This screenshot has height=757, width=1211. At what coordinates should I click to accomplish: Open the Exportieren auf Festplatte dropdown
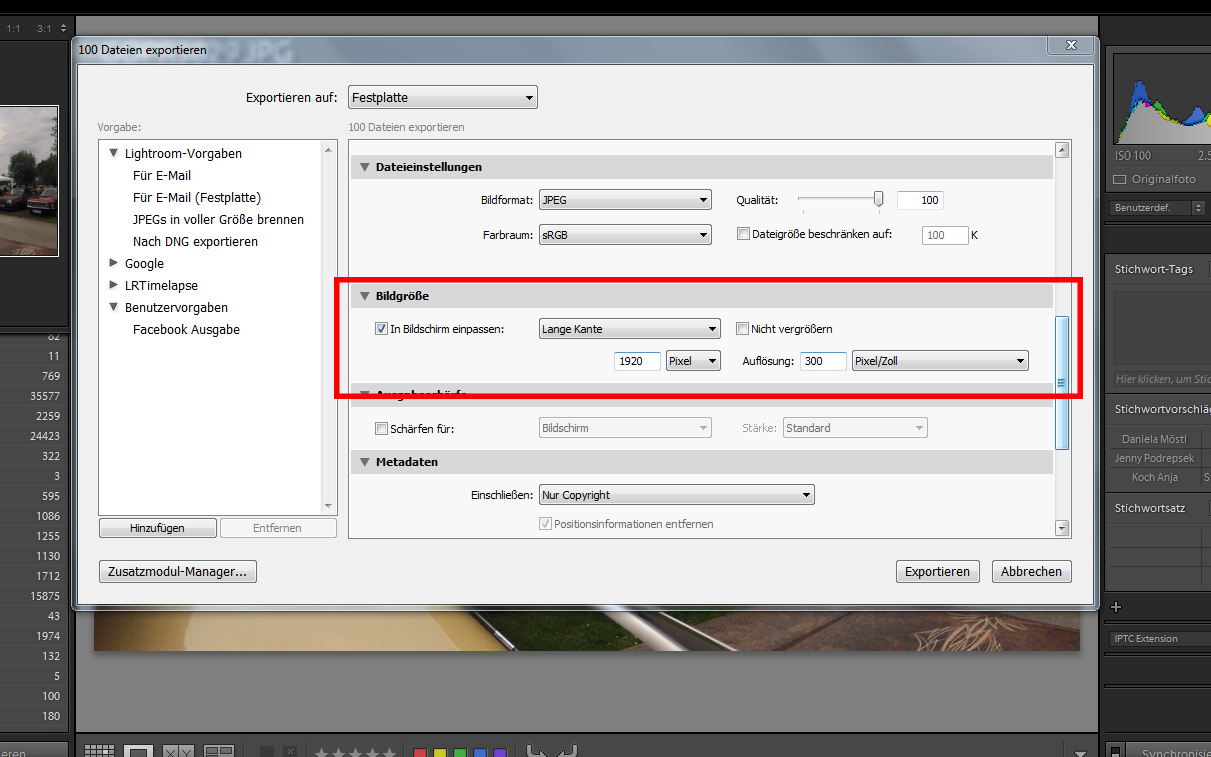[x=443, y=97]
